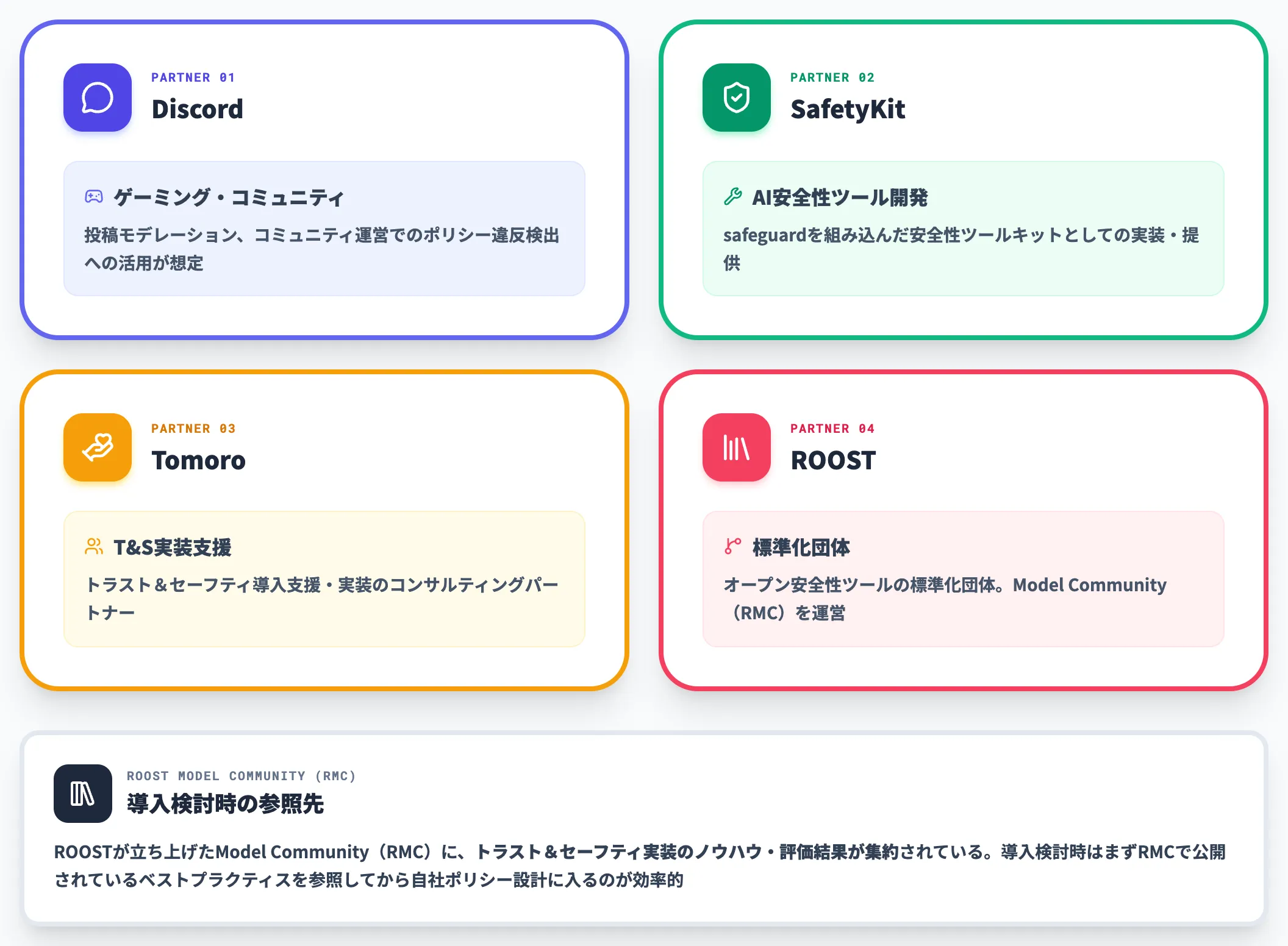Click description starting トラスト&セーフティ導入支援

(x=322, y=599)
